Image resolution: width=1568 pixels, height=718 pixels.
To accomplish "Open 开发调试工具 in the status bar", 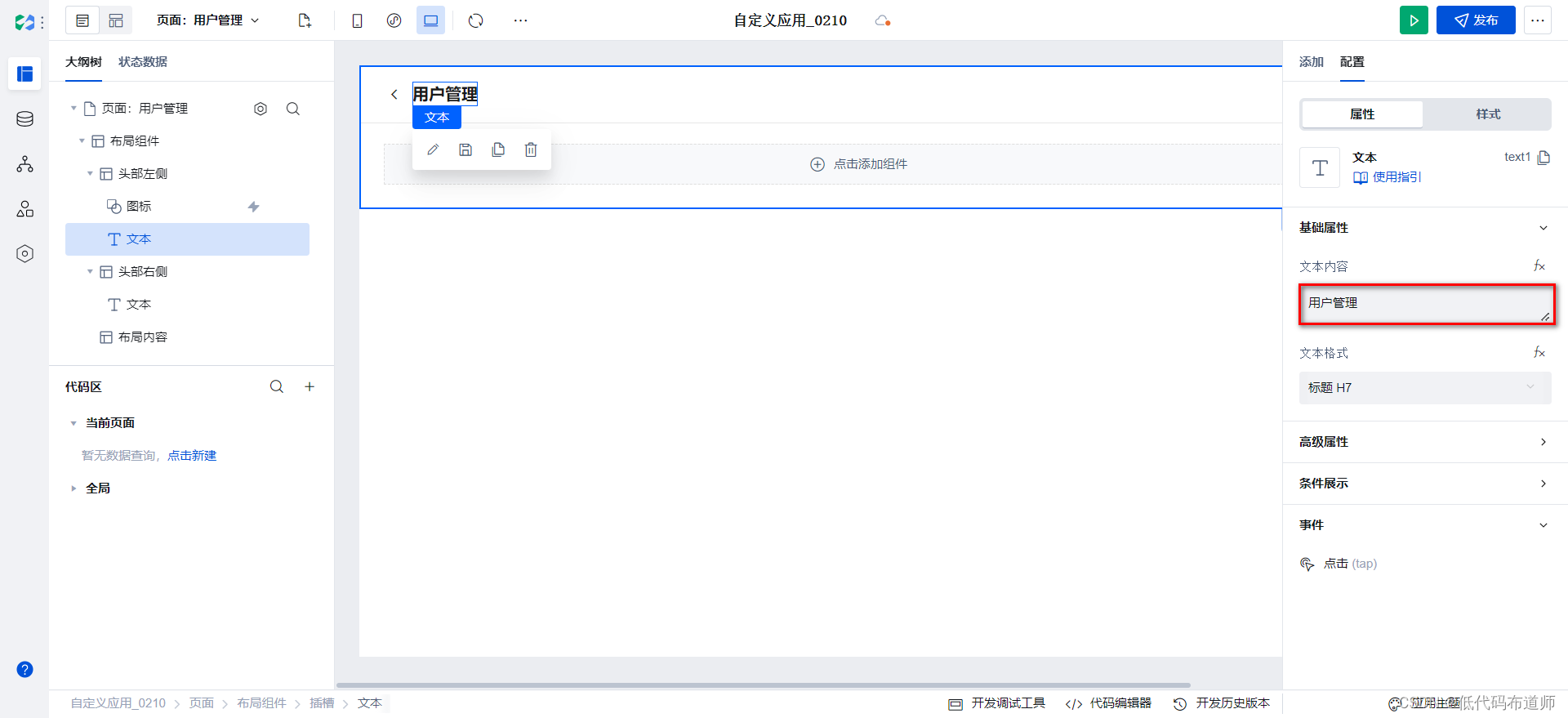I will click(996, 703).
